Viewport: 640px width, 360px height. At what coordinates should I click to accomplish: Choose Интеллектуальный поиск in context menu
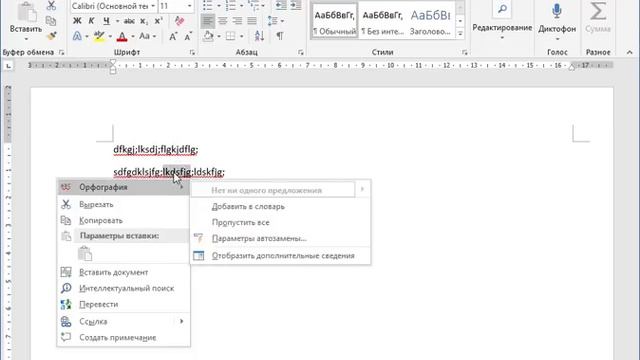coord(123,288)
